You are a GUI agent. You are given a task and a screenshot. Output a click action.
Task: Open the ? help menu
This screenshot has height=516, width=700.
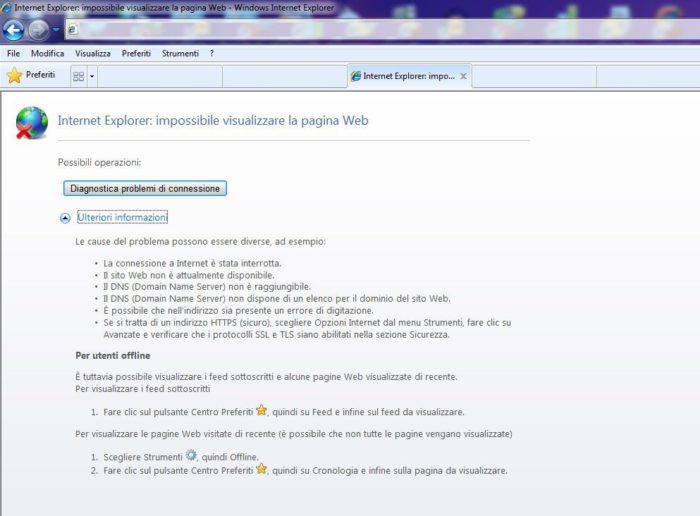tap(212, 54)
